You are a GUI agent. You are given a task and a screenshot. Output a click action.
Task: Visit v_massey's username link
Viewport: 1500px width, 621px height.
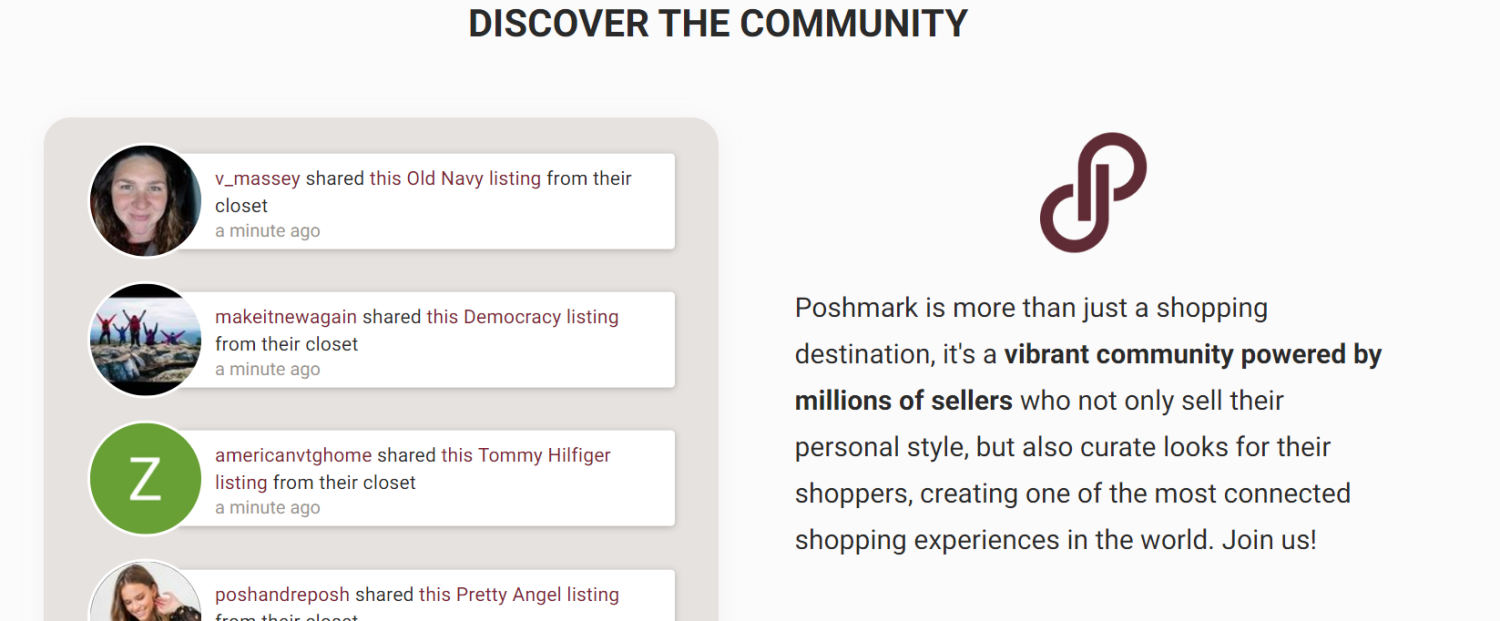pyautogui.click(x=258, y=179)
